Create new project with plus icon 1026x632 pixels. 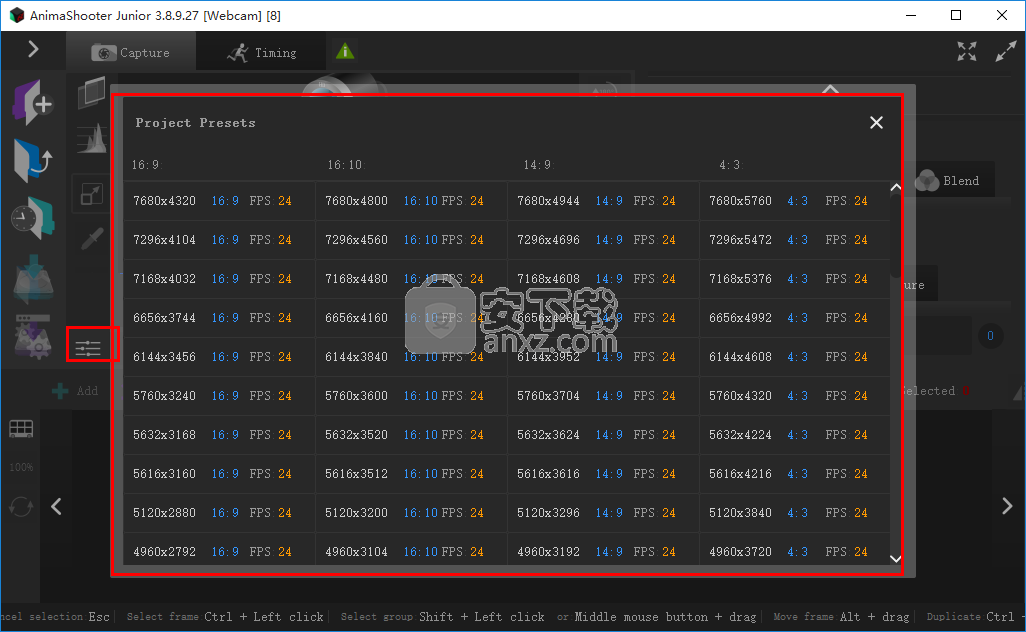coord(32,102)
